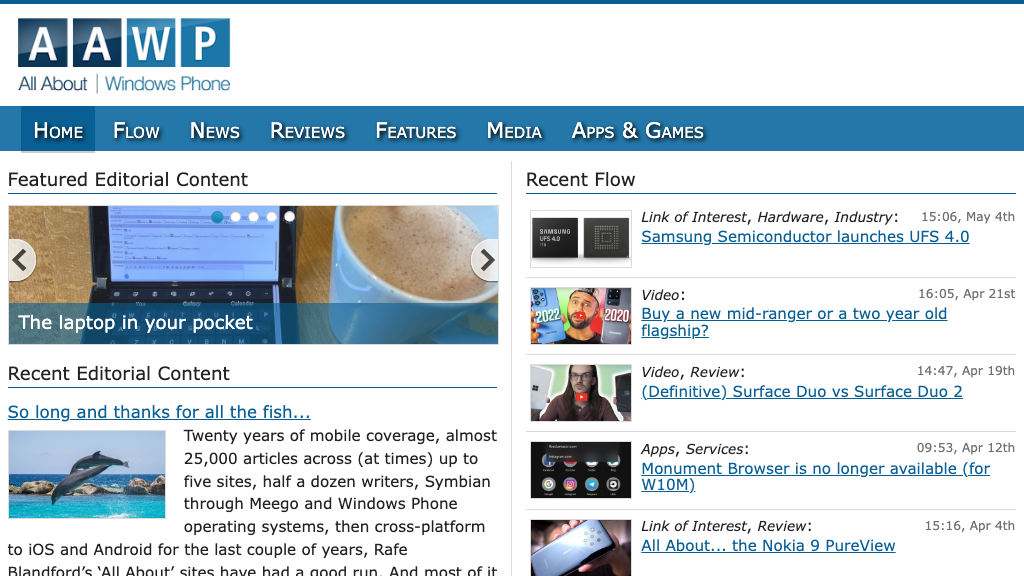Open the Flow menu item
Viewport: 1024px width, 576px height.
click(x=136, y=131)
